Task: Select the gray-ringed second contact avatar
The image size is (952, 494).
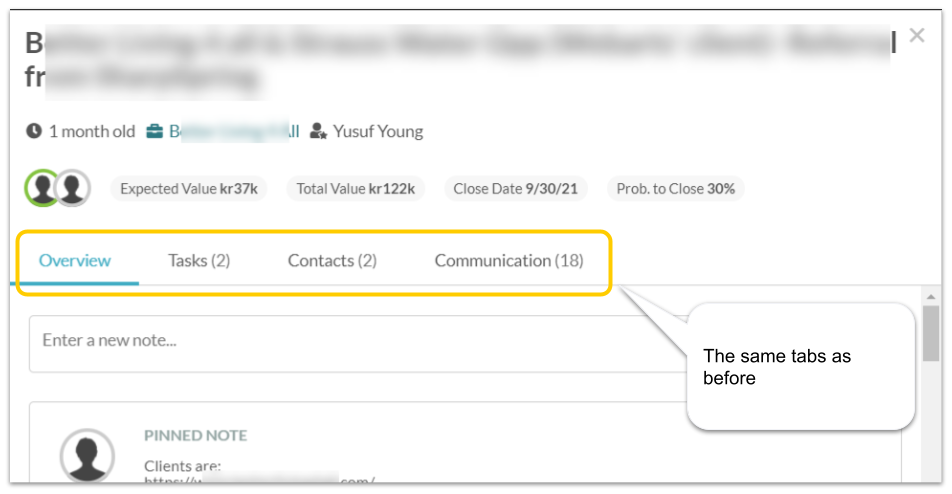Action: (x=73, y=188)
